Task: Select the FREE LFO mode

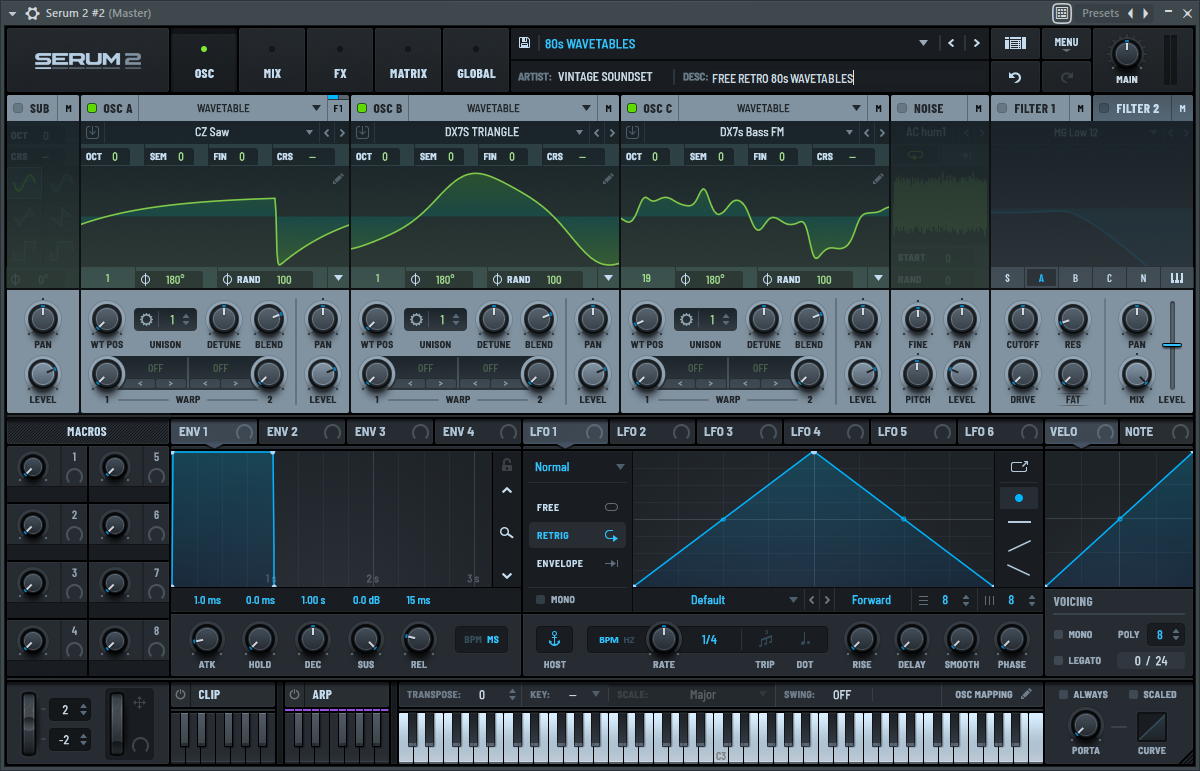Action: pyautogui.click(x=577, y=507)
